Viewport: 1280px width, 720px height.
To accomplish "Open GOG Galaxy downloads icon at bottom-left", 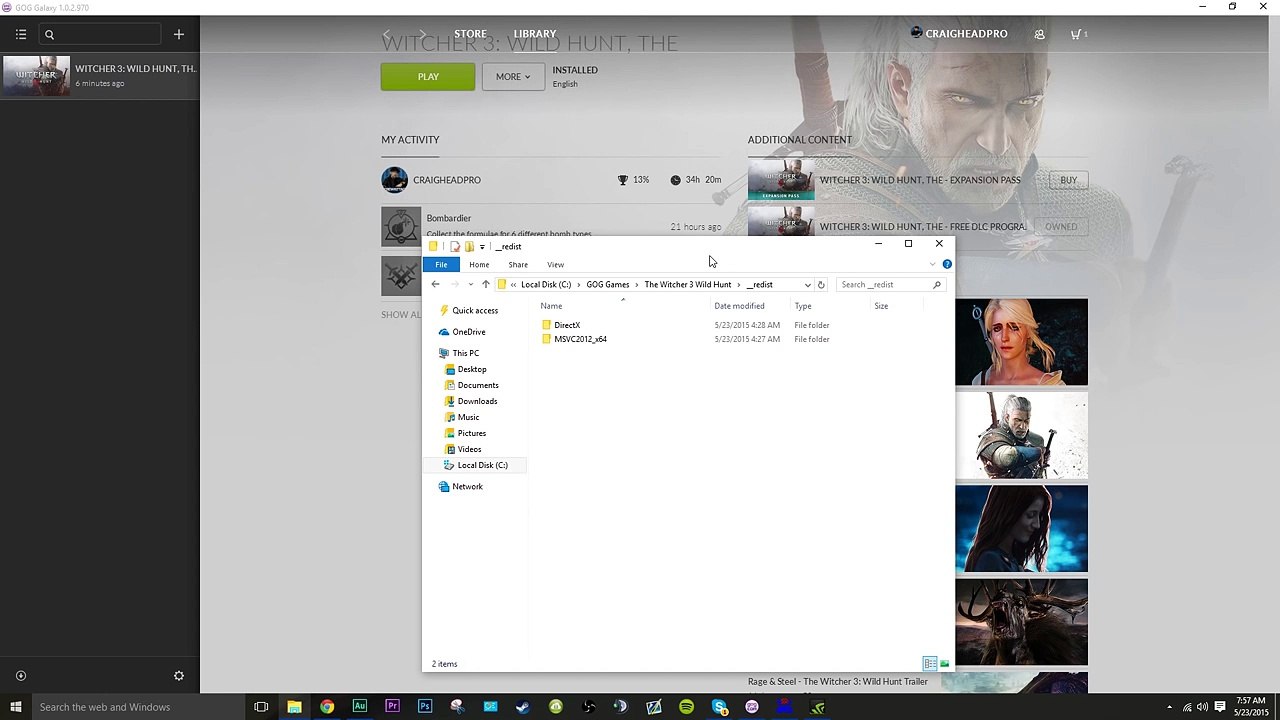I will click(x=21, y=676).
